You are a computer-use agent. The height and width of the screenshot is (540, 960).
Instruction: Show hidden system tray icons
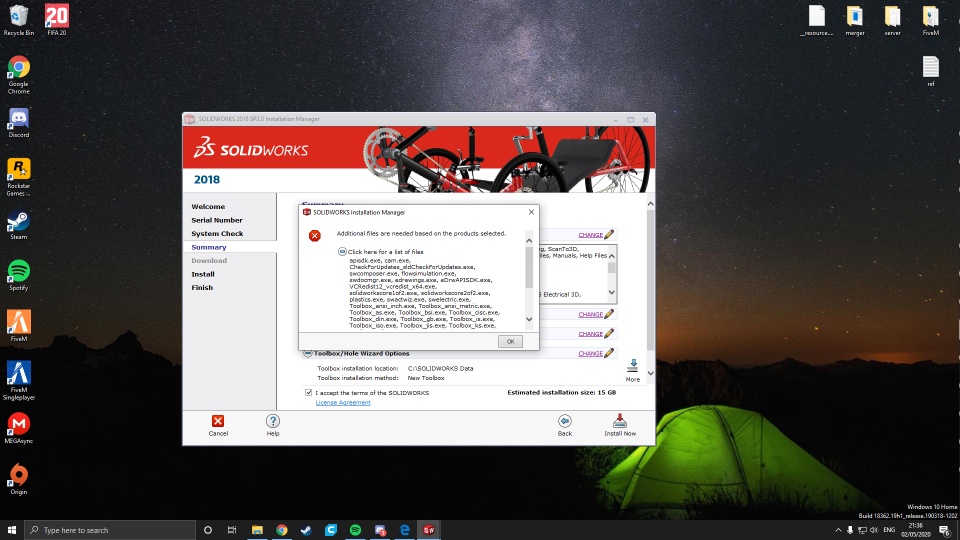click(838, 530)
